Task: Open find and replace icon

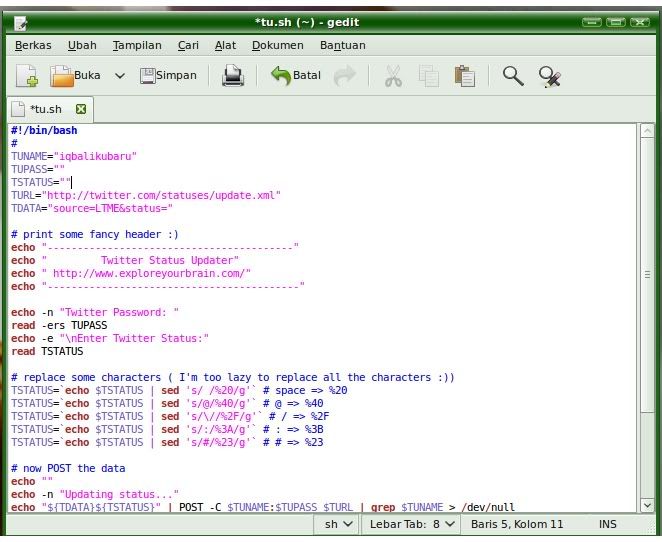Action: pyautogui.click(x=550, y=77)
